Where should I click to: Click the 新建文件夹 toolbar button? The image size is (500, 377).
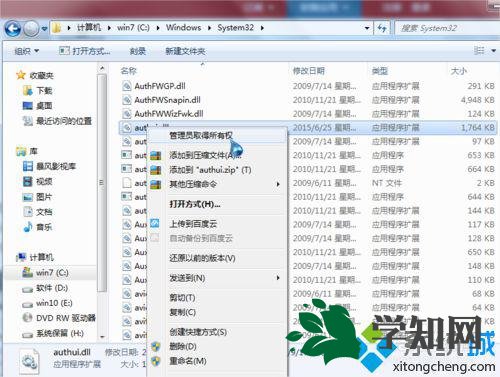(185, 51)
